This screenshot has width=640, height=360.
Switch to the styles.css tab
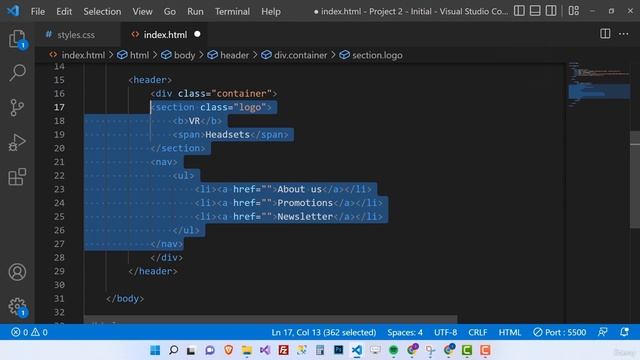pyautogui.click(x=76, y=35)
